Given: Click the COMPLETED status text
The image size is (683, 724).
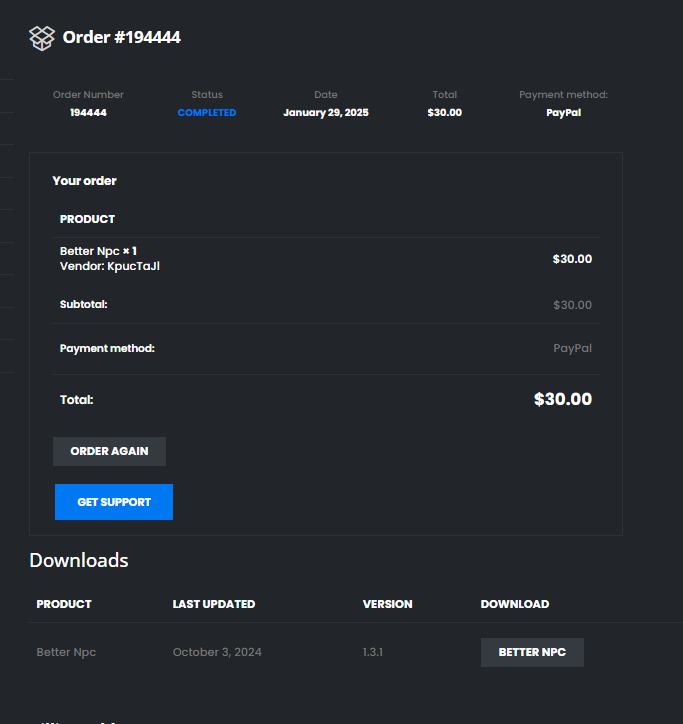Looking at the screenshot, I should [x=207, y=113].
